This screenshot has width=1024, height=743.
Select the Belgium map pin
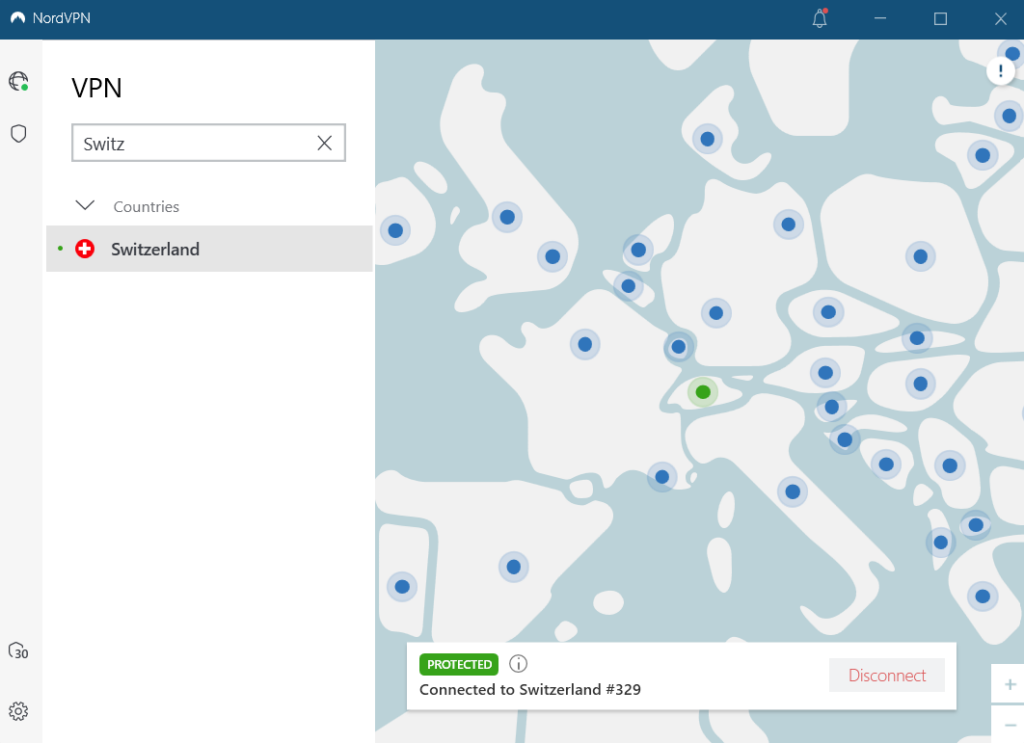pyautogui.click(x=628, y=286)
